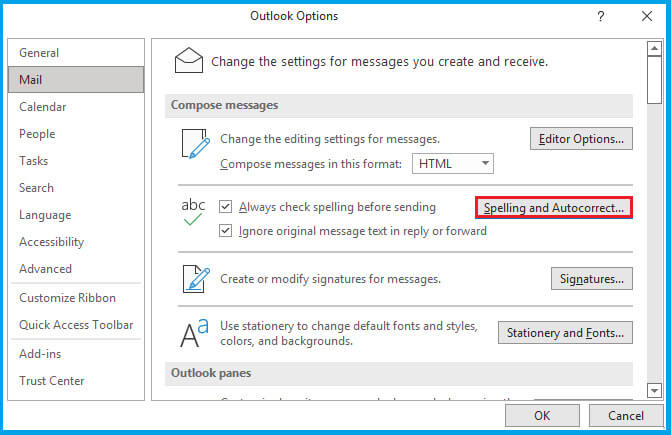This screenshot has width=671, height=435.
Task: Toggle Always check spelling before sending
Action: coord(226,207)
